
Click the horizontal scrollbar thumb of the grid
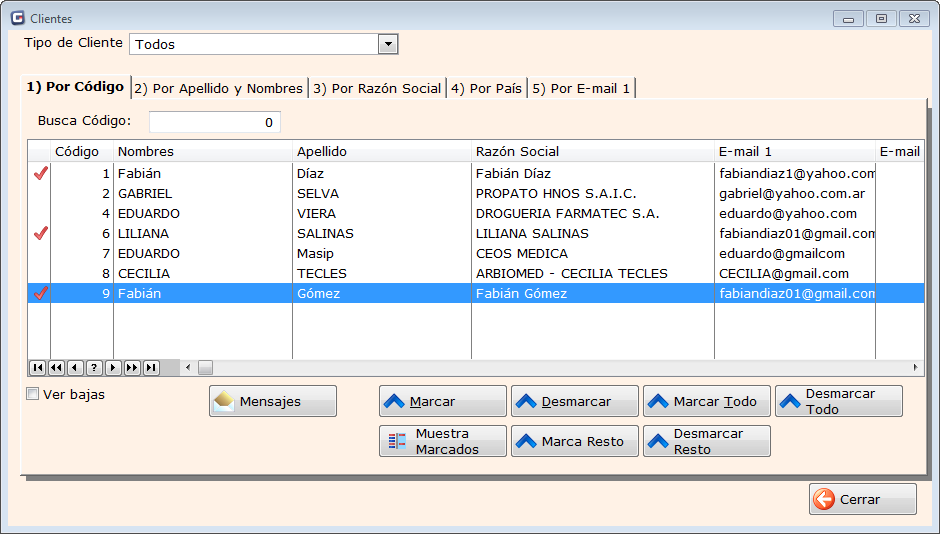pos(205,368)
